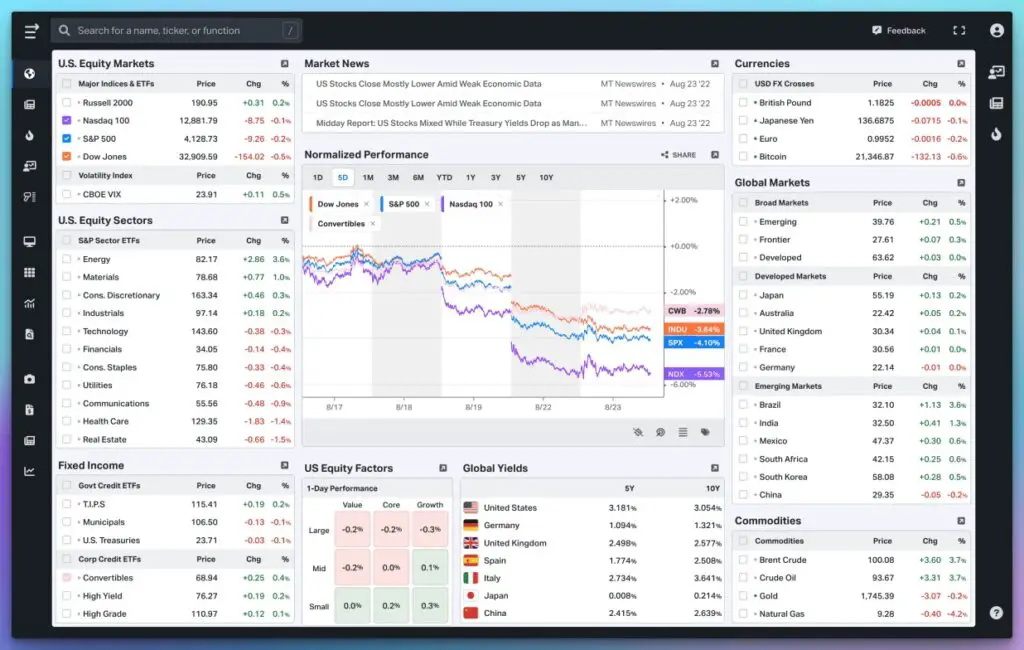
Task: Click the flame icon in left sidebar
Action: [x=30, y=135]
